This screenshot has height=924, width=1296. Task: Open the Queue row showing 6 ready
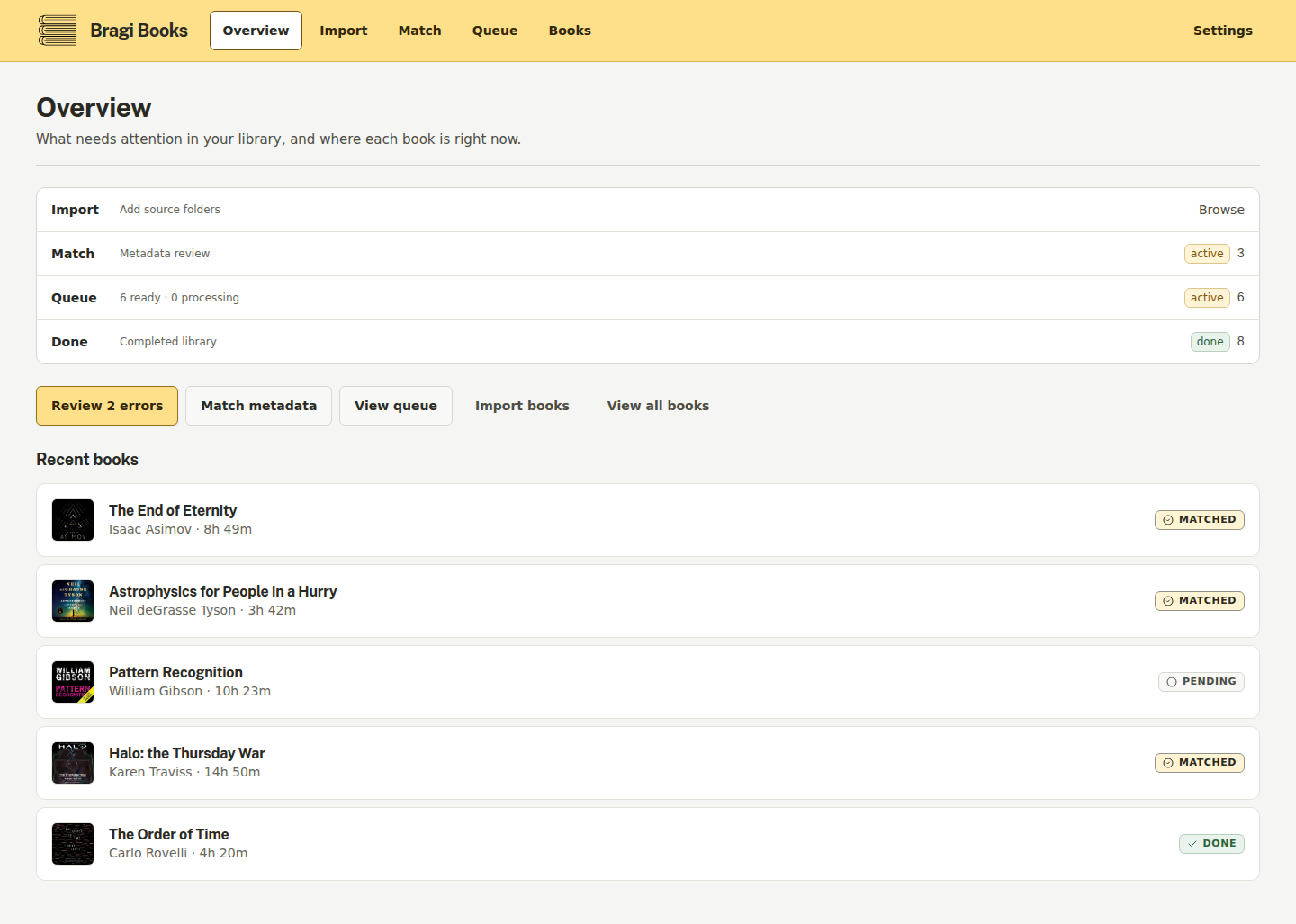[x=648, y=298]
